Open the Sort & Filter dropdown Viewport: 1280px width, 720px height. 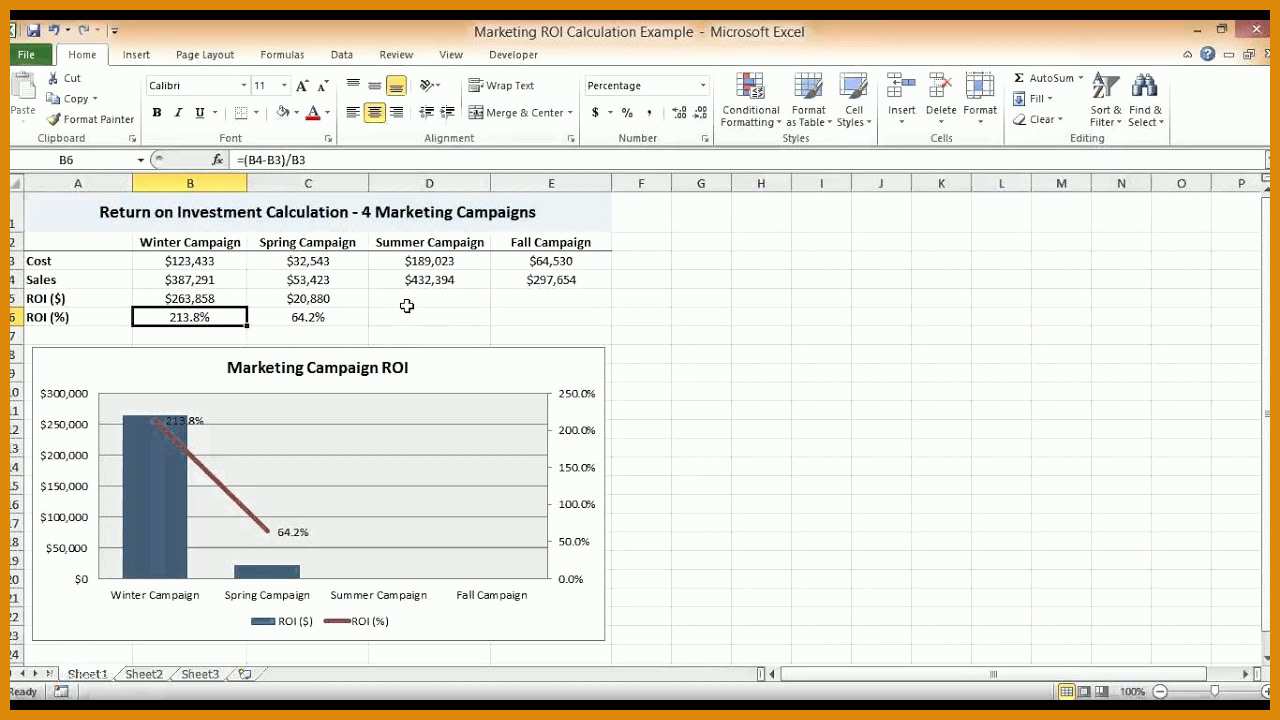[1105, 100]
